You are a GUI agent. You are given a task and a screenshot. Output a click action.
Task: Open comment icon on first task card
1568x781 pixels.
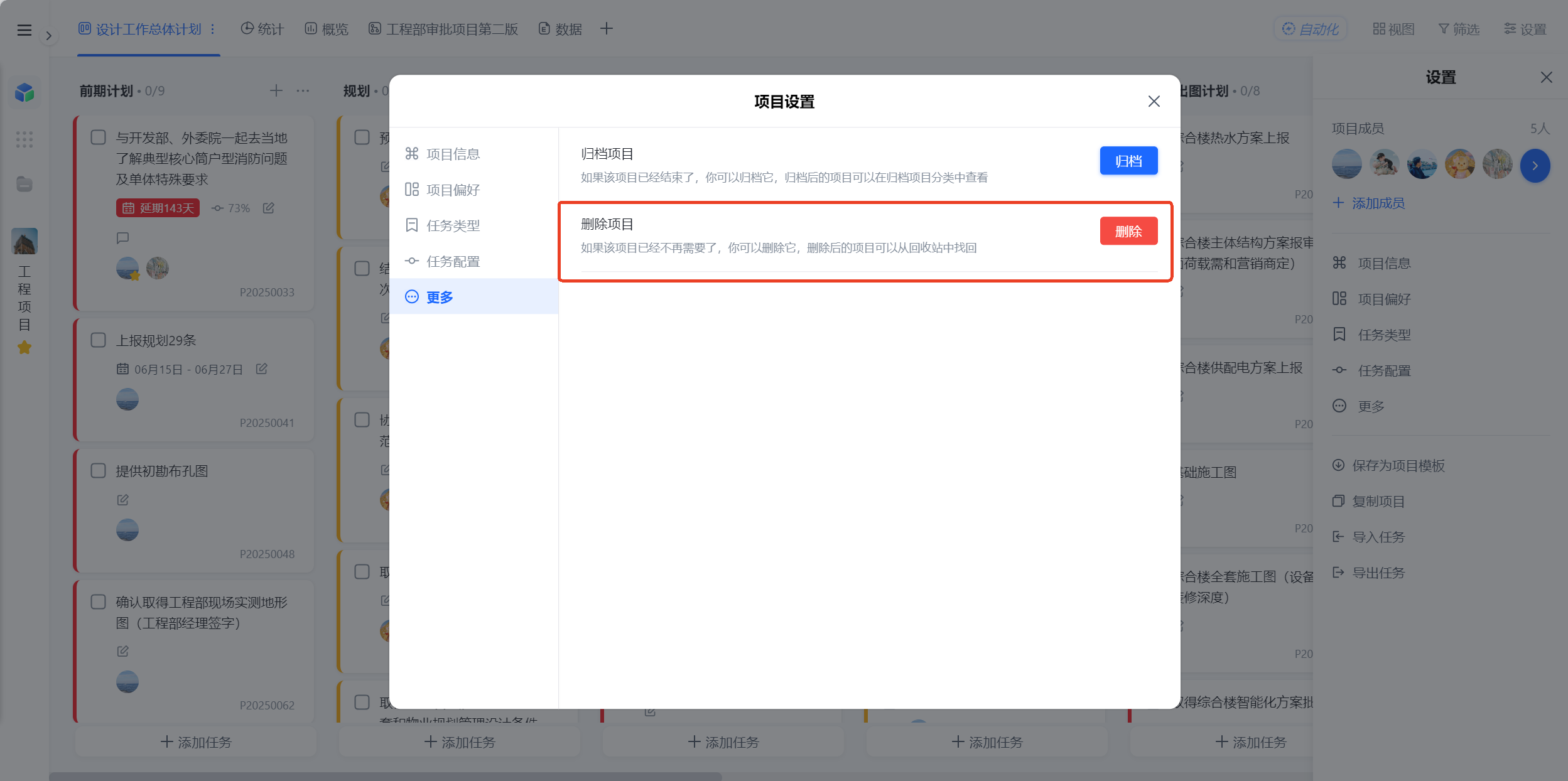[x=122, y=238]
